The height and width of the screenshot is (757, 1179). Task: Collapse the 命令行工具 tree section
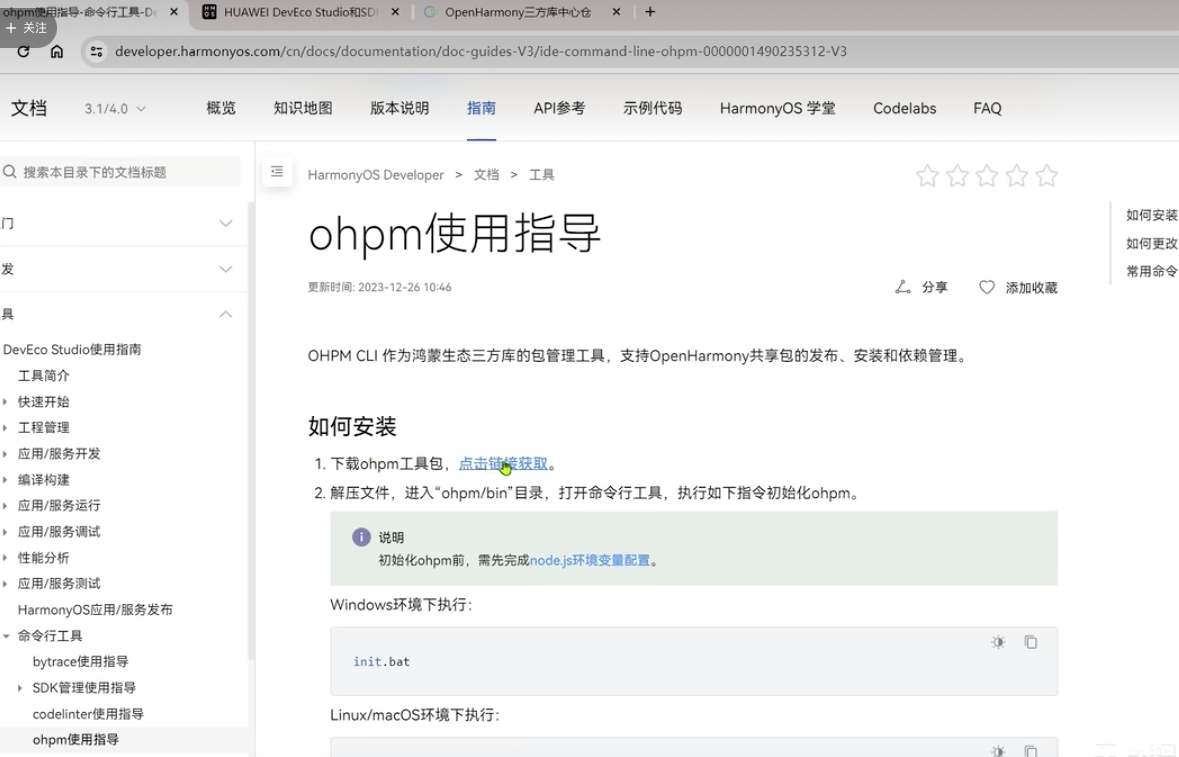[6, 636]
